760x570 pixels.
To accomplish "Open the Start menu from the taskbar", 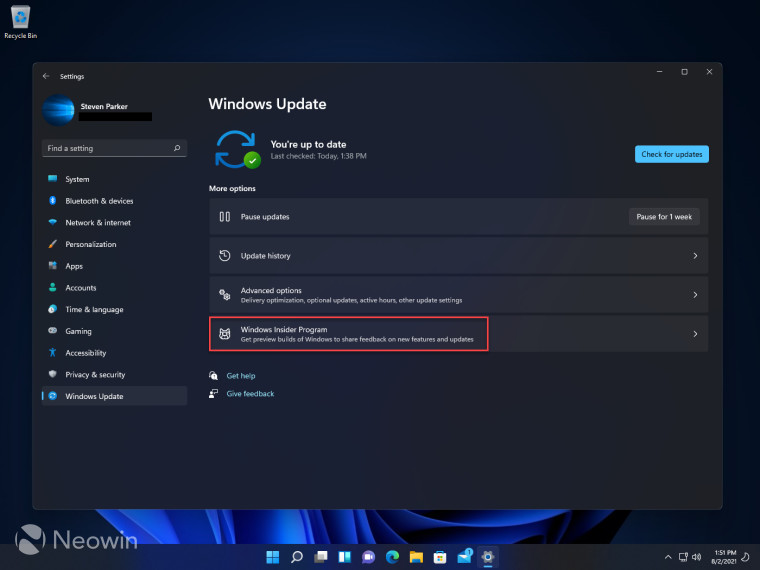I will click(273, 557).
